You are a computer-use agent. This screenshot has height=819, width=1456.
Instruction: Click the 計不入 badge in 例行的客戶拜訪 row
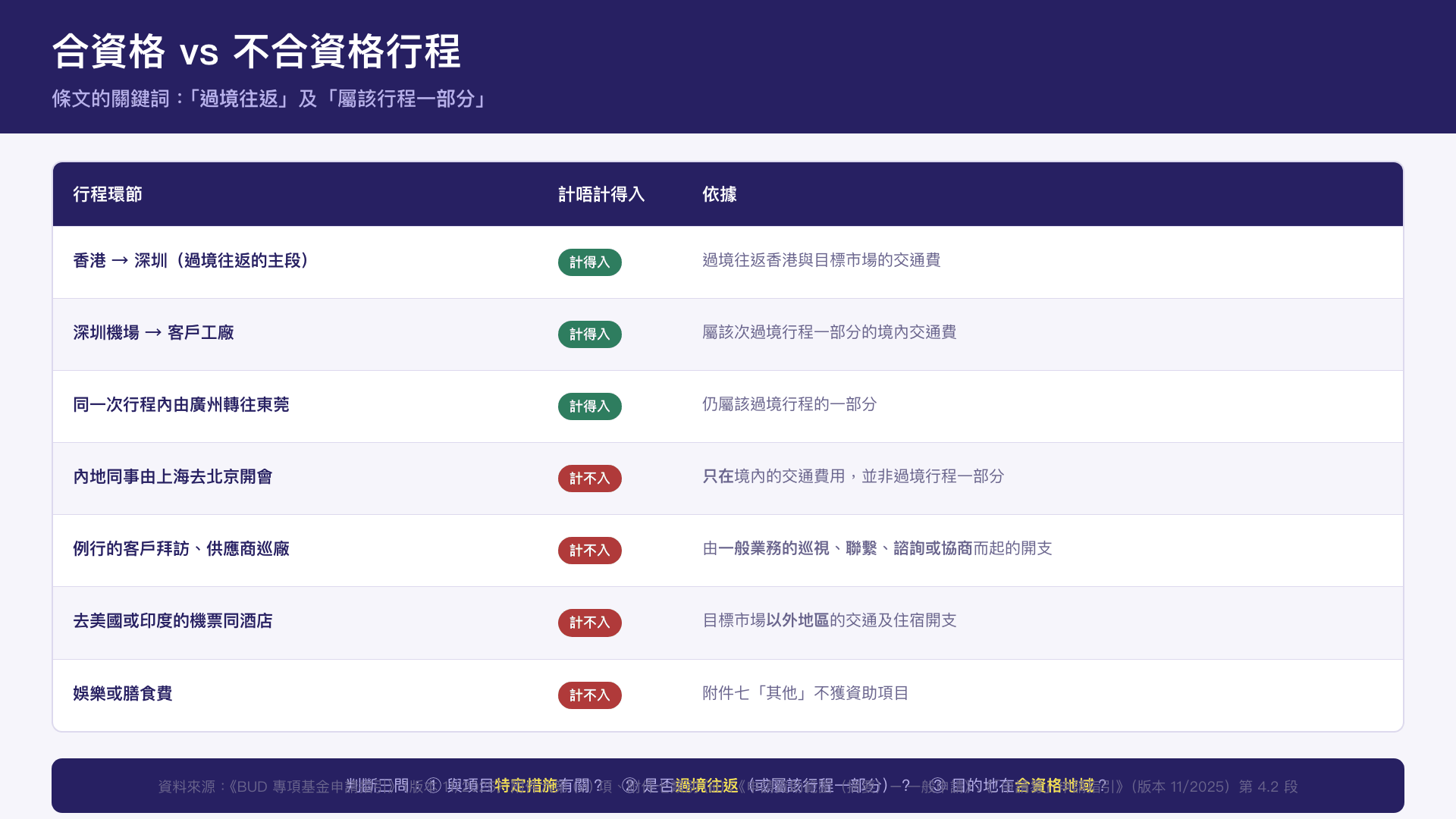pyautogui.click(x=590, y=551)
